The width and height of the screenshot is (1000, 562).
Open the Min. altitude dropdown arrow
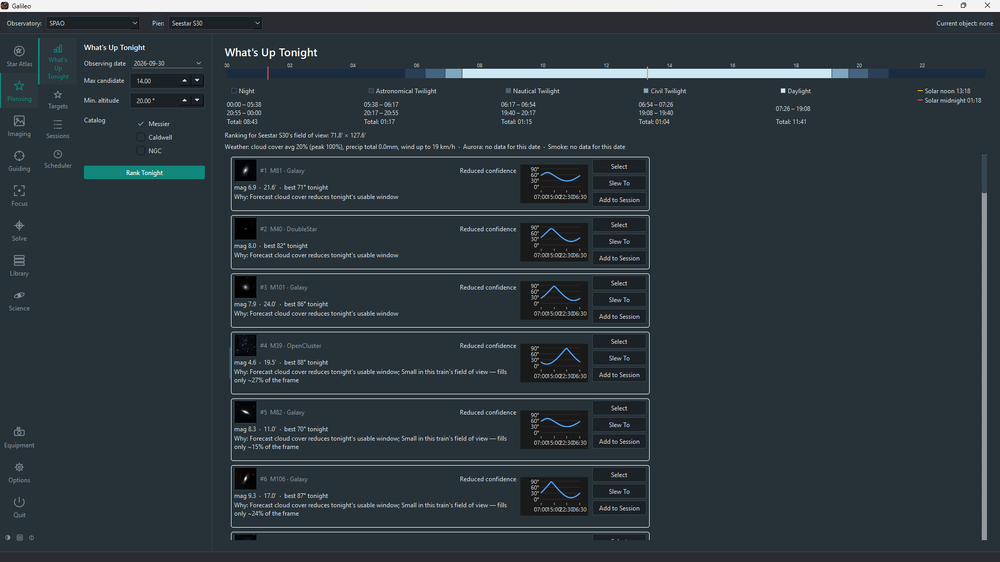(x=197, y=100)
